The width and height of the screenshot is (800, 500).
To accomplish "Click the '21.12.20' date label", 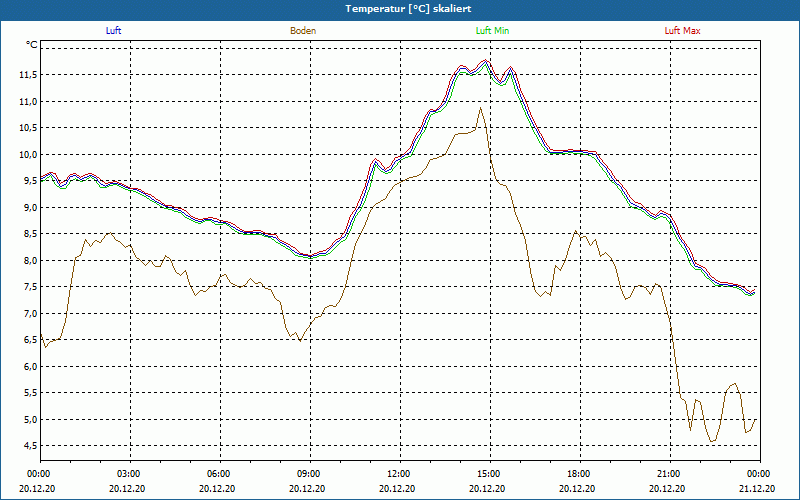I will click(759, 489).
